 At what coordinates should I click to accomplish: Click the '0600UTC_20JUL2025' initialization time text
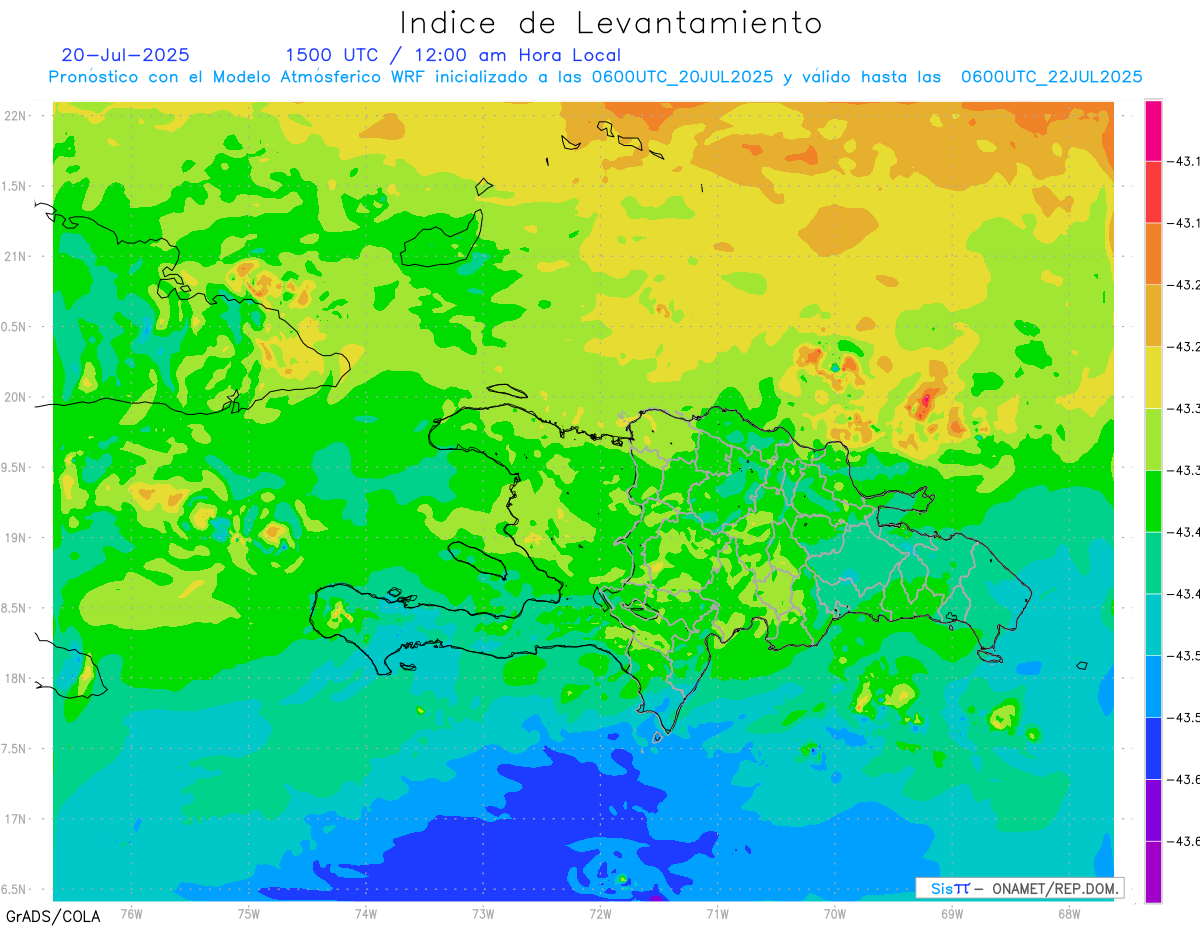pos(683,77)
